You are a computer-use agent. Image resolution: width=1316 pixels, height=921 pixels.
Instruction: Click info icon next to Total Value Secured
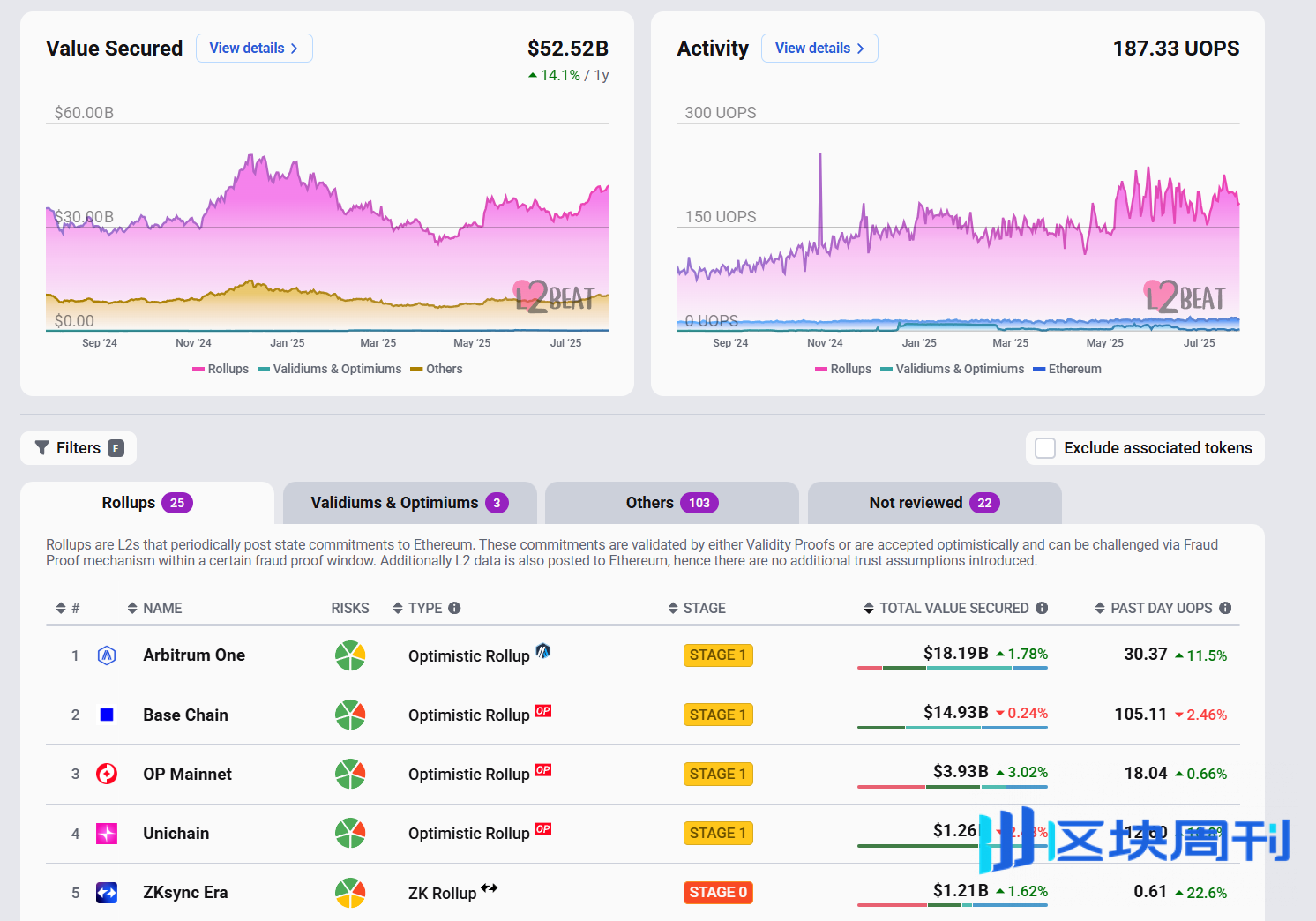pyautogui.click(x=1042, y=608)
